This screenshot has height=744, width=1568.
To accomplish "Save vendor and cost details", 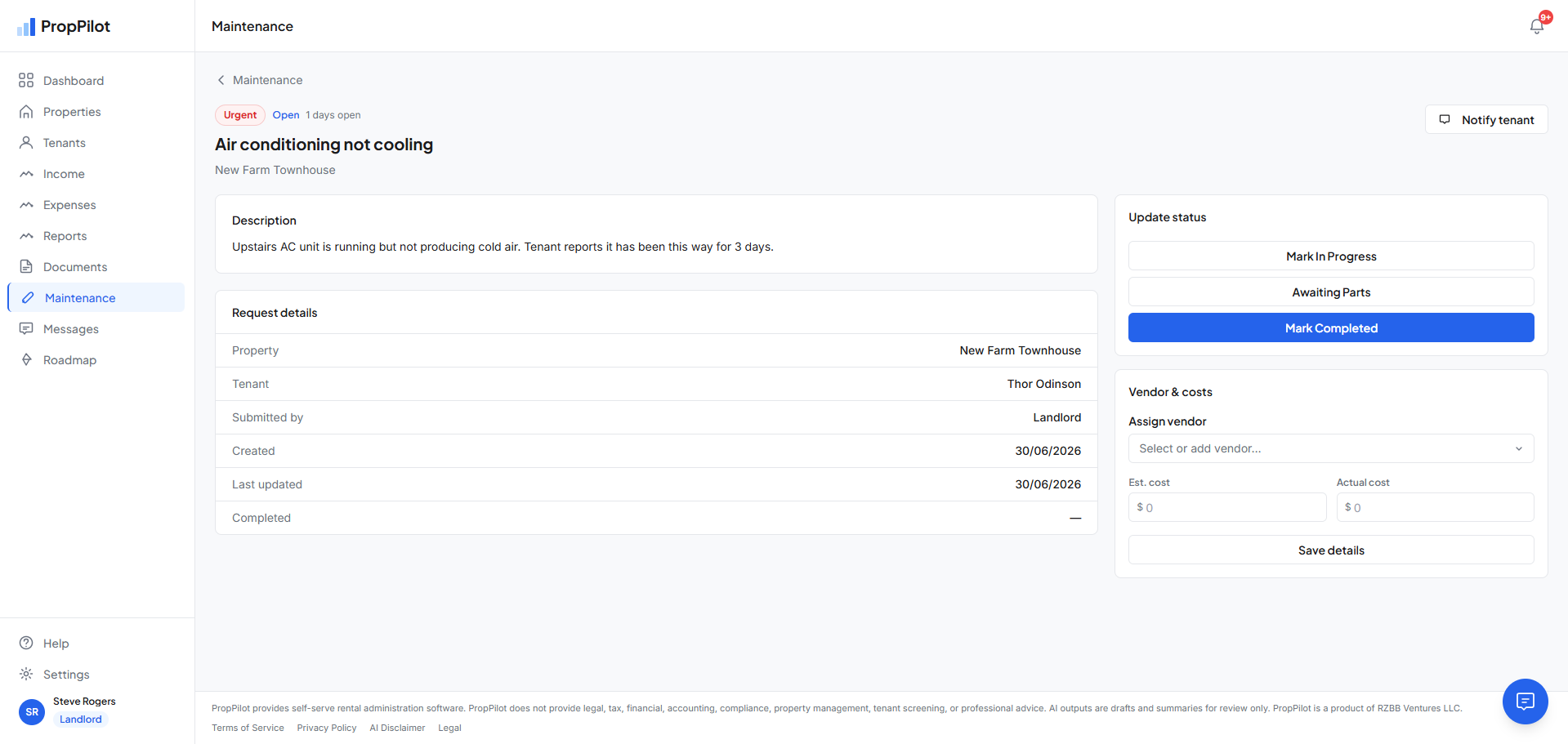I will coord(1331,550).
